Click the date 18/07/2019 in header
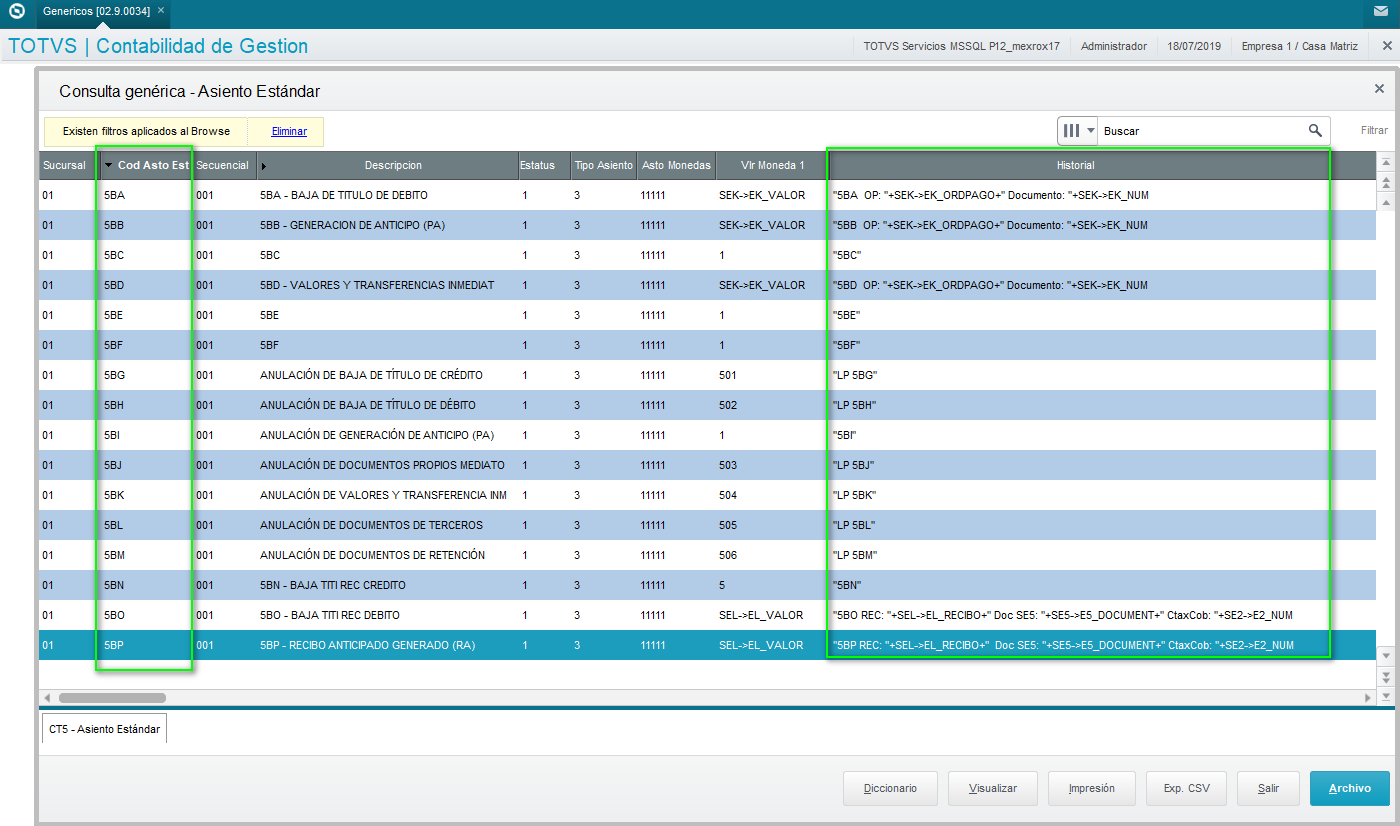This screenshot has width=1400, height=826. click(1194, 46)
